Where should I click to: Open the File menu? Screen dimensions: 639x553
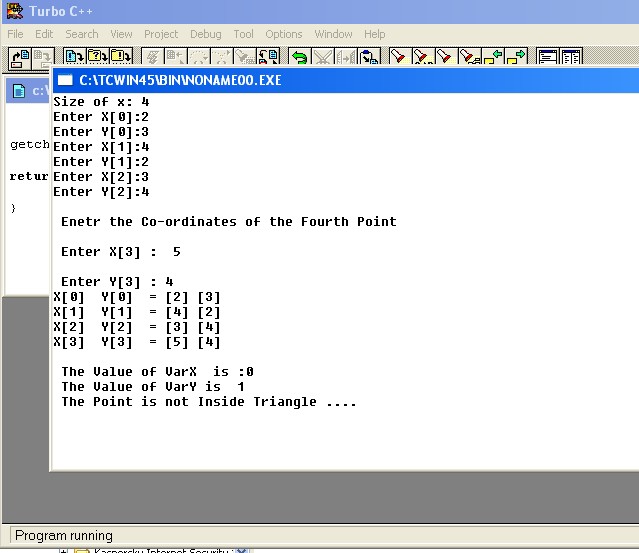point(15,34)
